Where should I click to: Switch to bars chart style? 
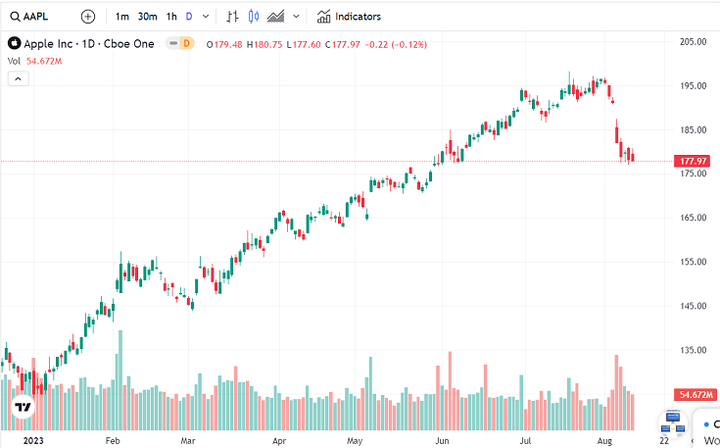(x=233, y=17)
